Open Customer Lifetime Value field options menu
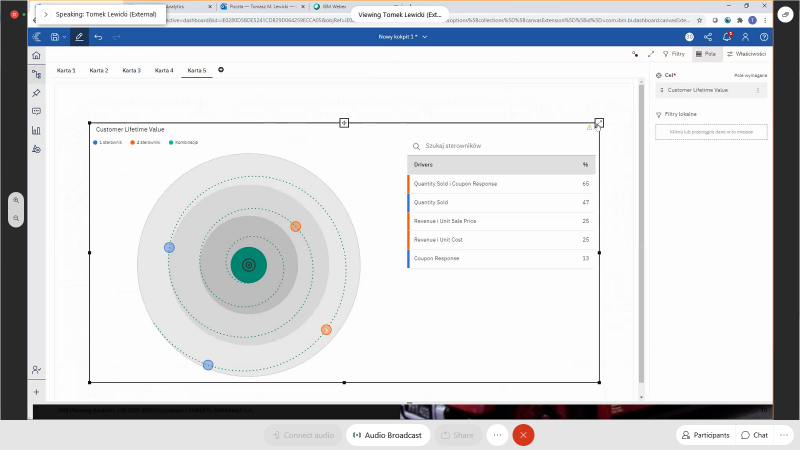The width and height of the screenshot is (800, 450). (757, 90)
